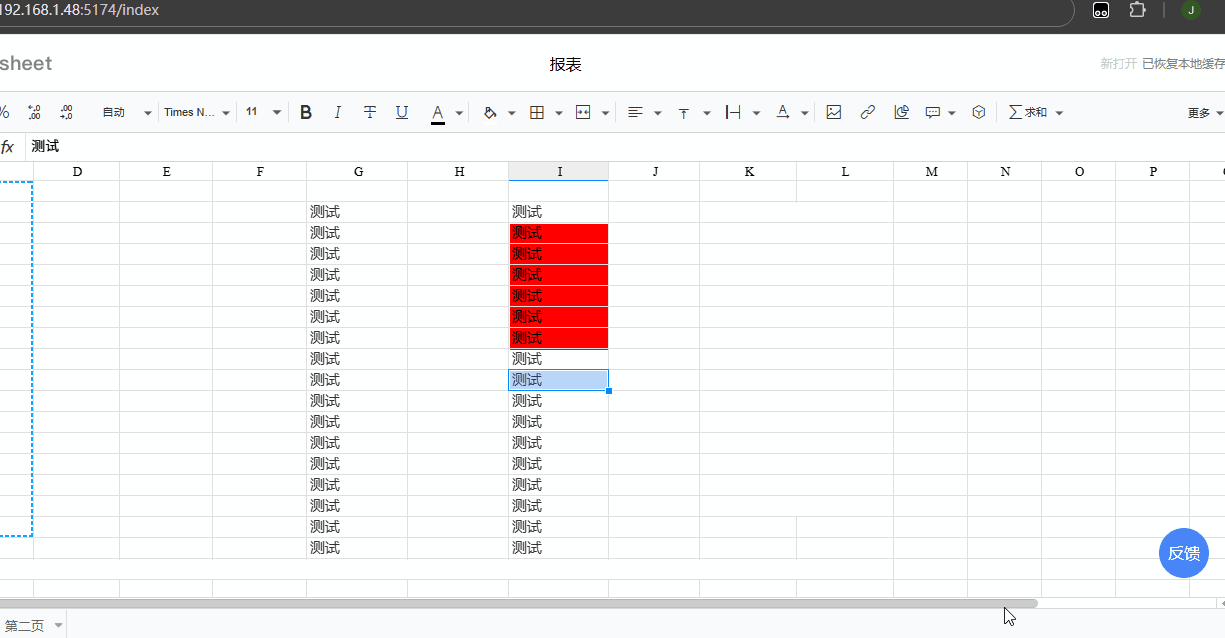Select column F header

click(x=260, y=172)
